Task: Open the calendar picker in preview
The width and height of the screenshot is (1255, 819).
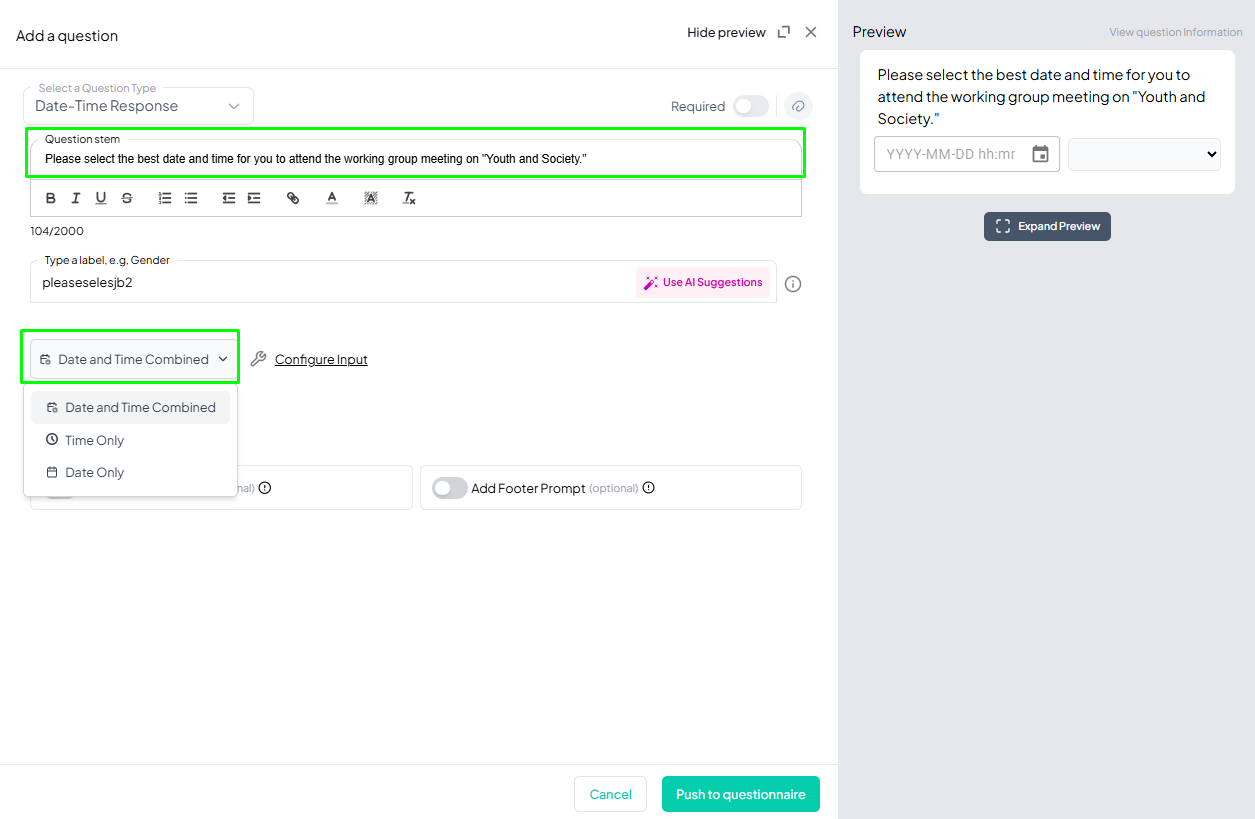Action: pyautogui.click(x=1040, y=154)
